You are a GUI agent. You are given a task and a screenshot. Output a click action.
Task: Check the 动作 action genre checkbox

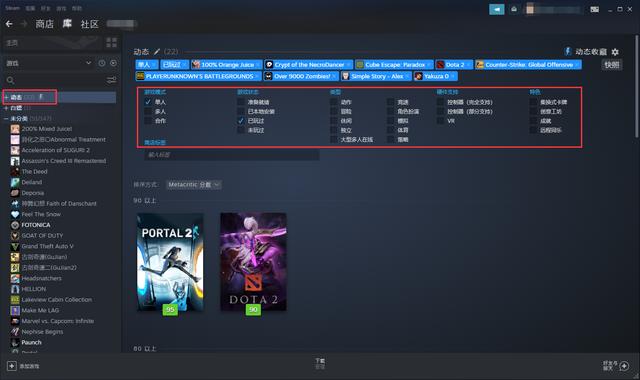334,102
